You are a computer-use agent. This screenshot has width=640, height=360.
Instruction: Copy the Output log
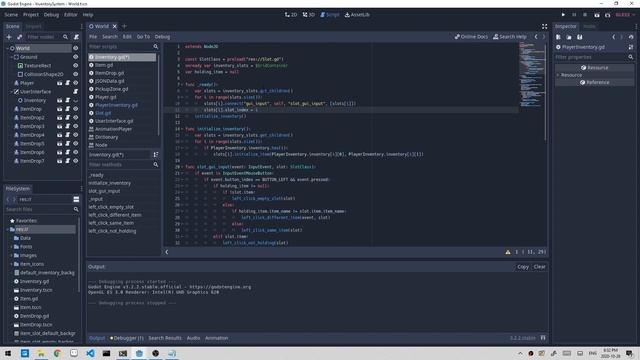[523, 267]
